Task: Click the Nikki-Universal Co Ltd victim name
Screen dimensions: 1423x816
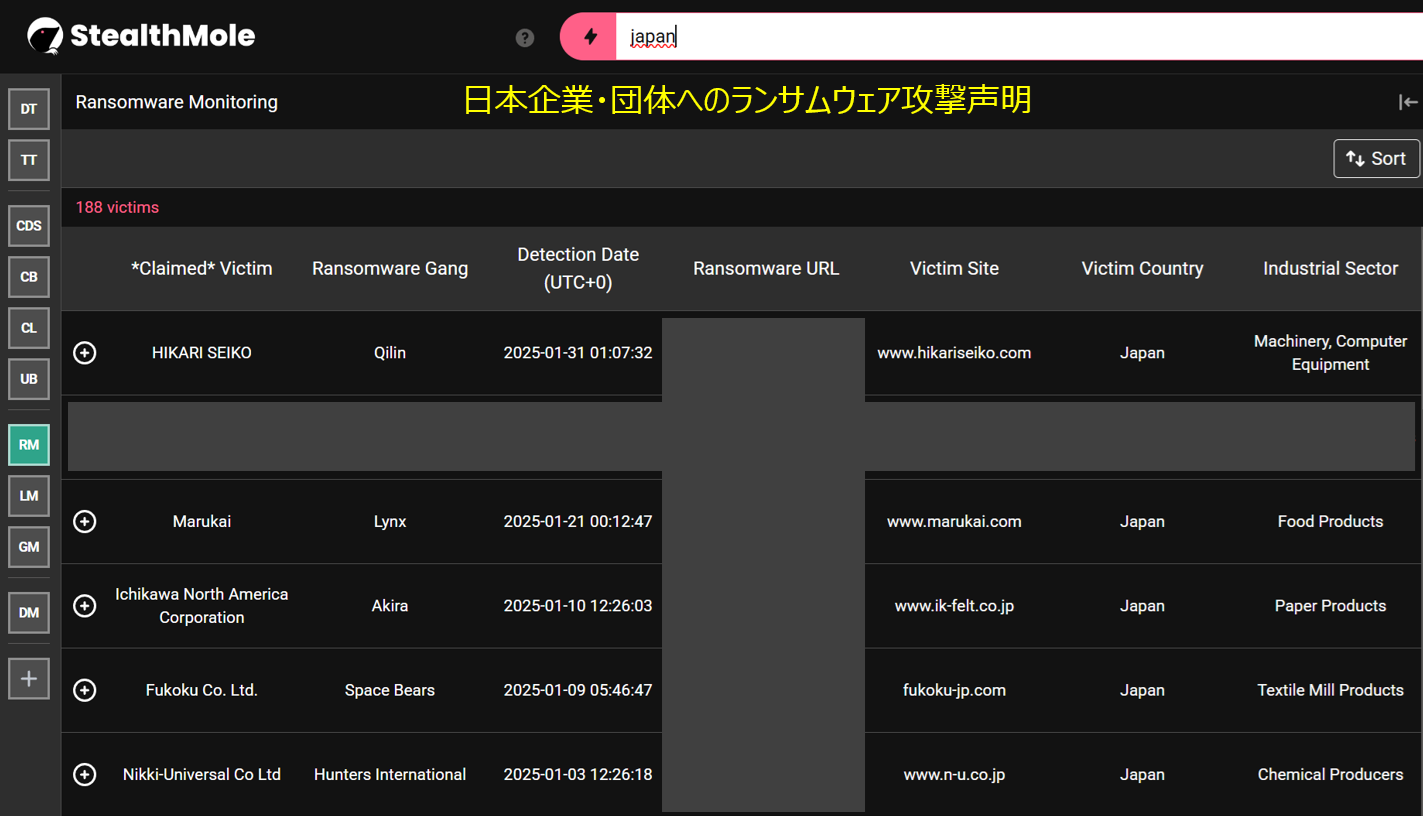Action: (202, 775)
